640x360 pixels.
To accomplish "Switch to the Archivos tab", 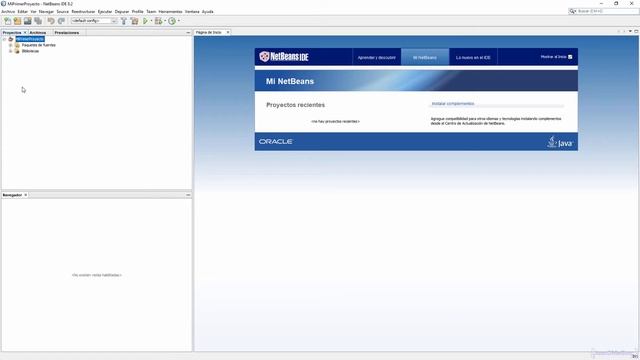I will pyautogui.click(x=38, y=33).
